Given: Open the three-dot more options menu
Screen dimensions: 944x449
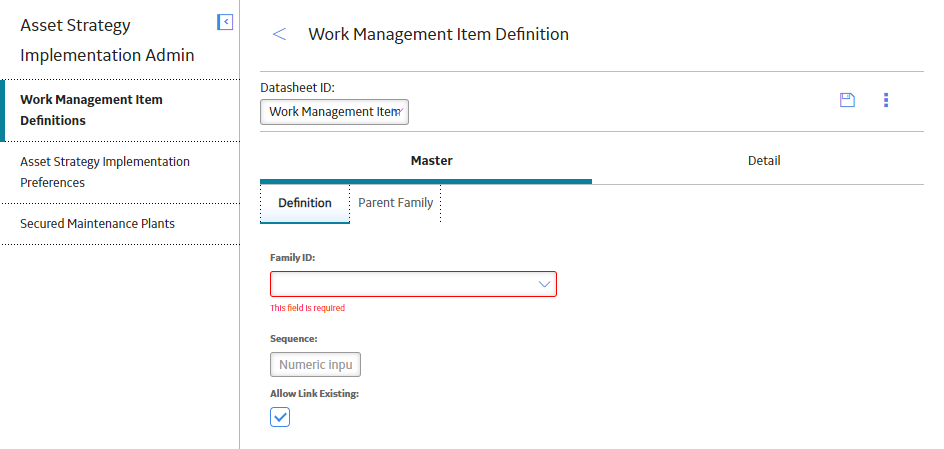Looking at the screenshot, I should [886, 100].
